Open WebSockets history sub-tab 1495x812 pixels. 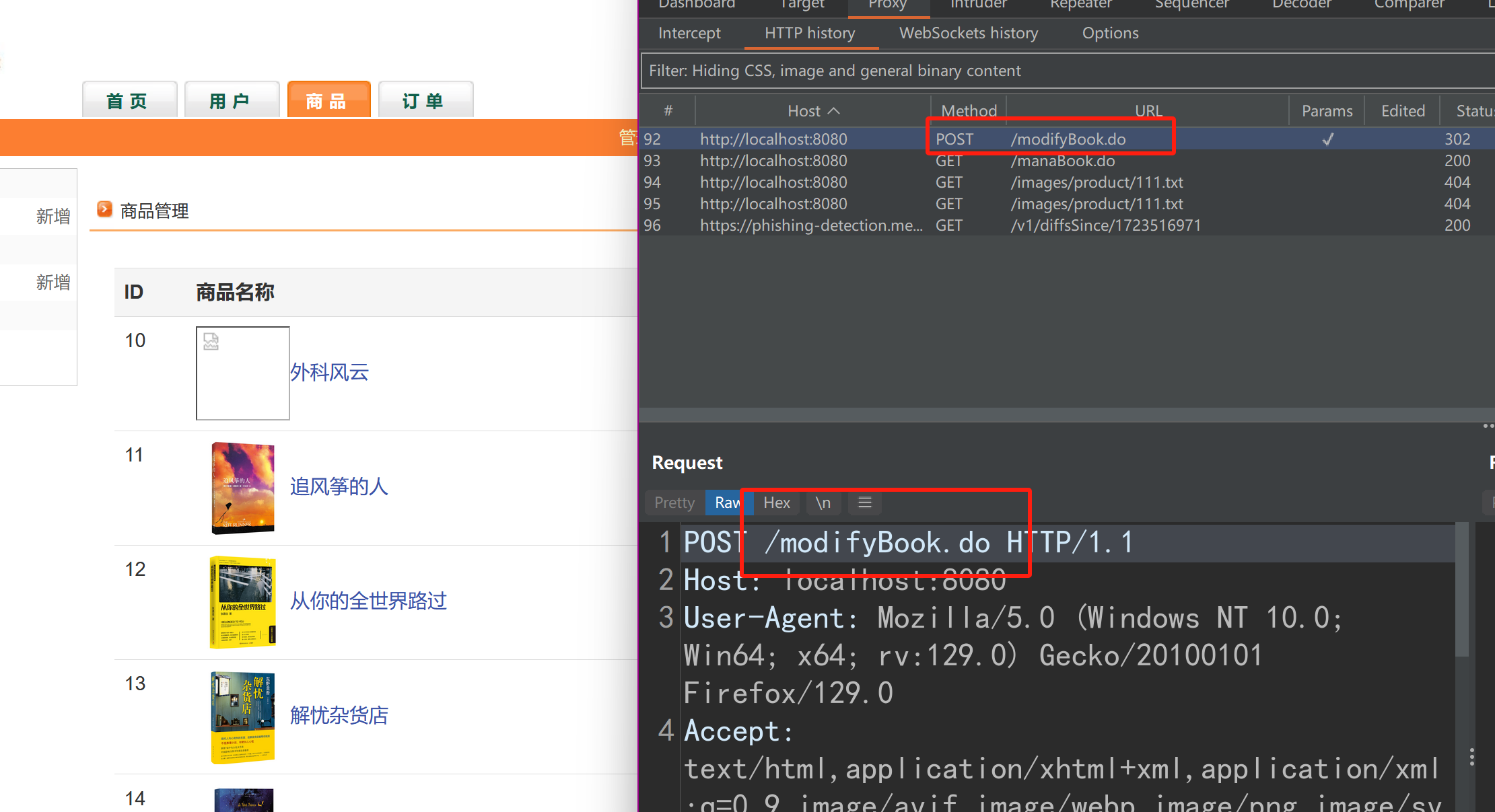(969, 33)
